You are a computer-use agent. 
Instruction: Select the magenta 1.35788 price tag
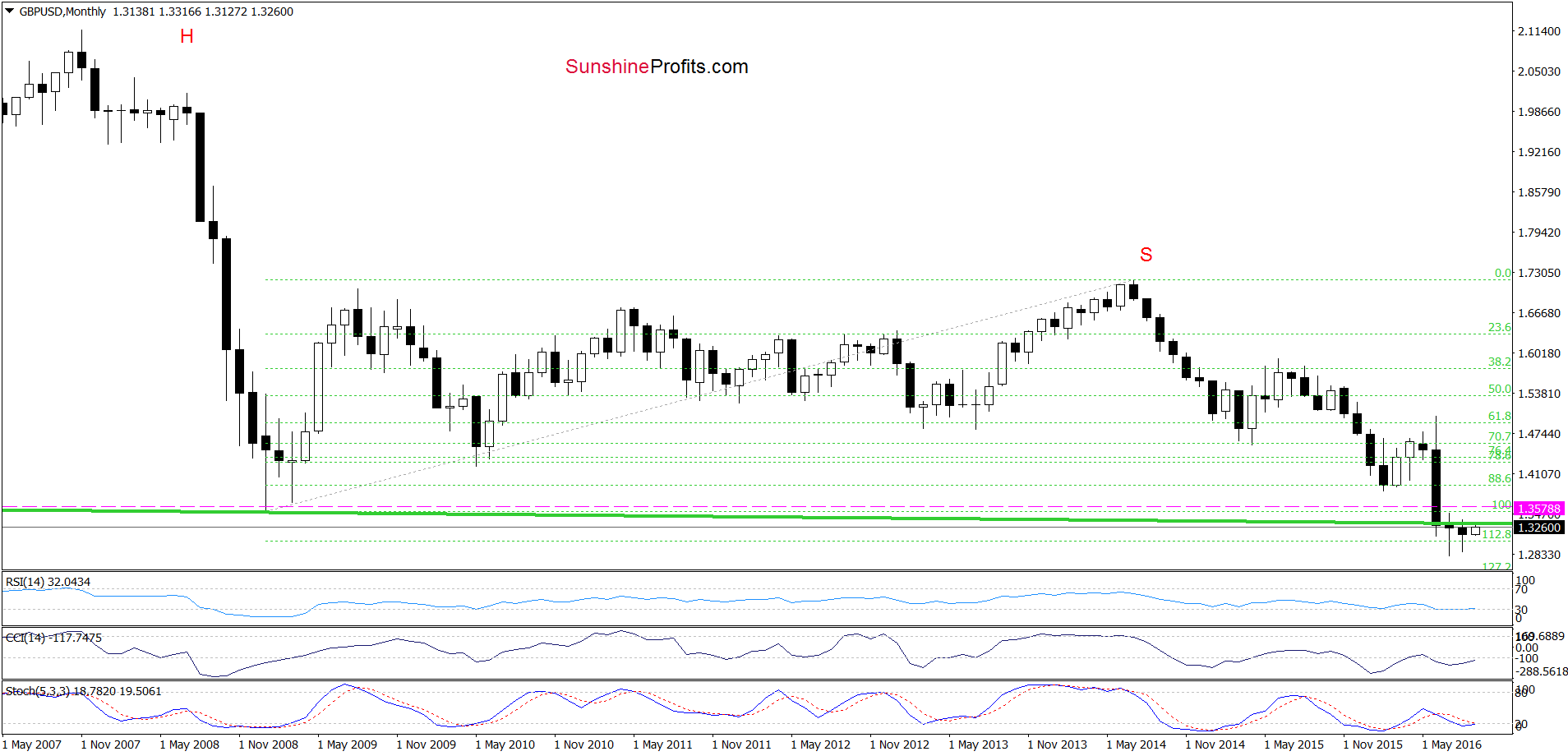[1539, 509]
